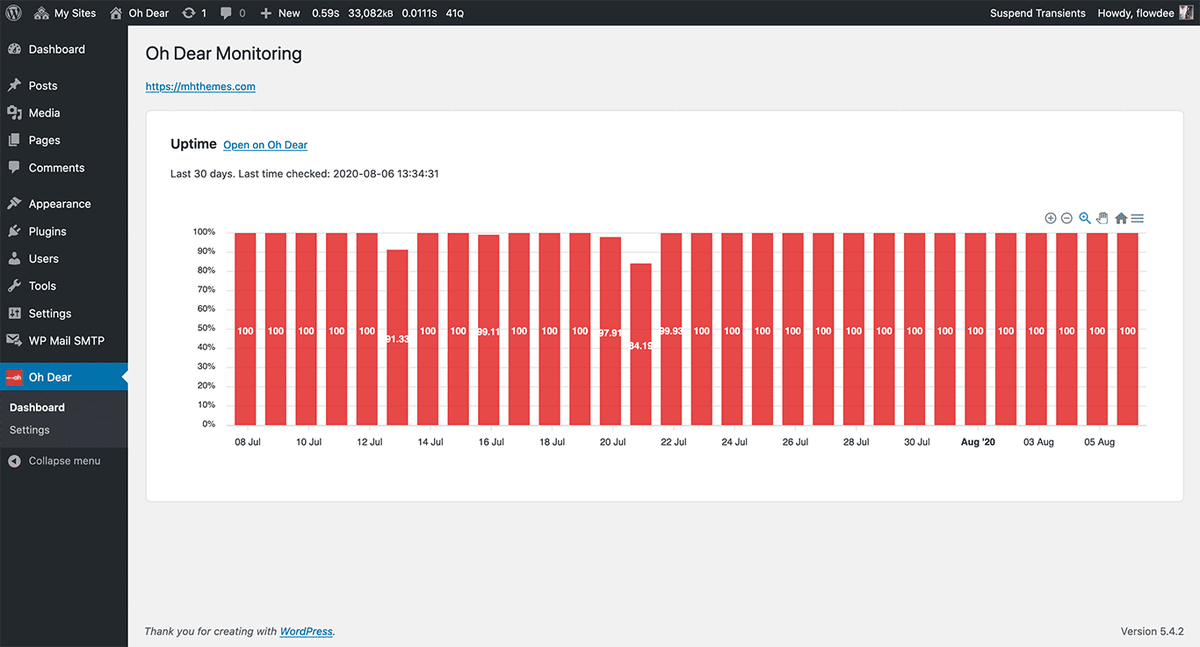The height and width of the screenshot is (647, 1200).
Task: Click the 99.11 uptime bar
Action: (488, 330)
